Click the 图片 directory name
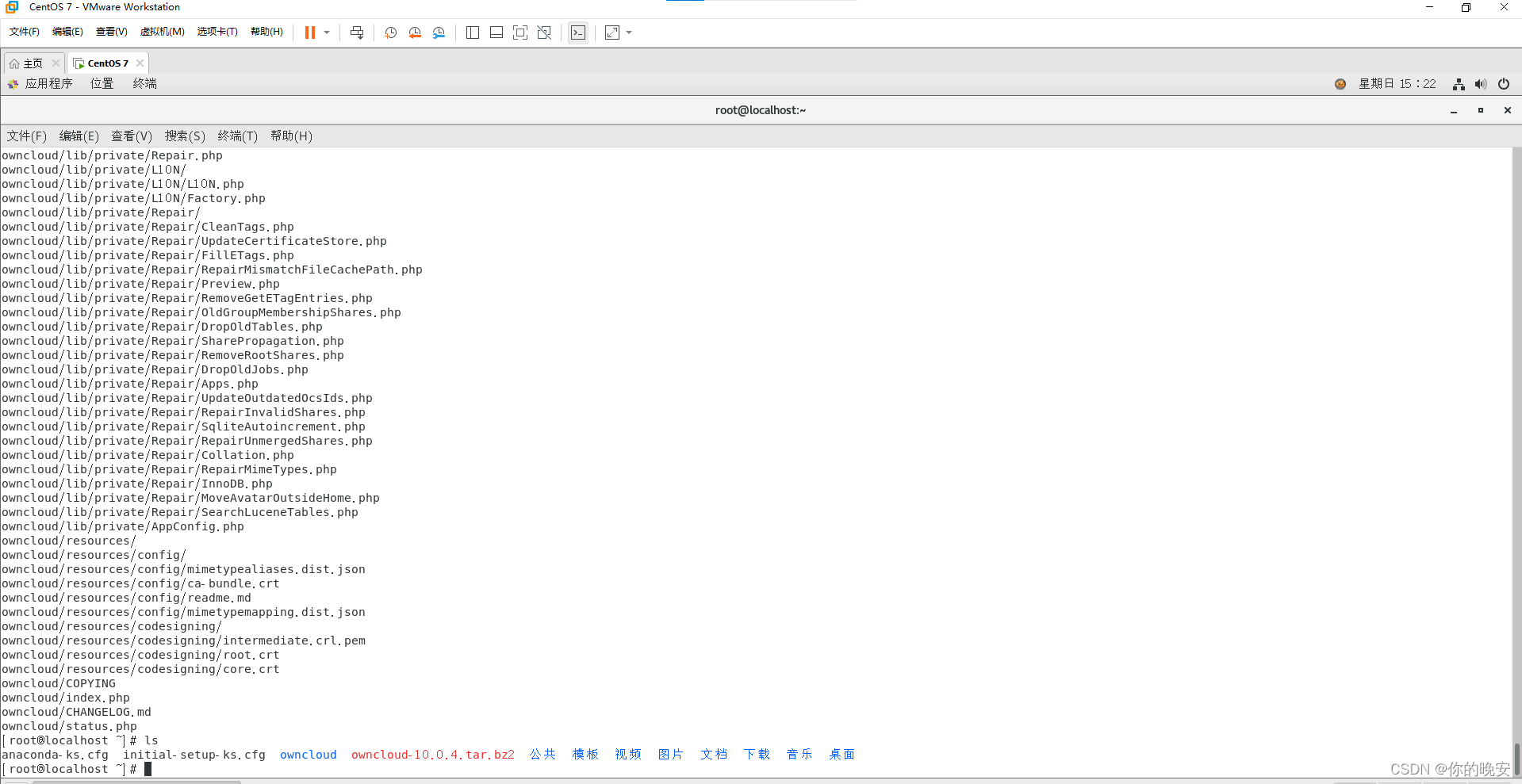The width and height of the screenshot is (1522, 784). coord(671,755)
